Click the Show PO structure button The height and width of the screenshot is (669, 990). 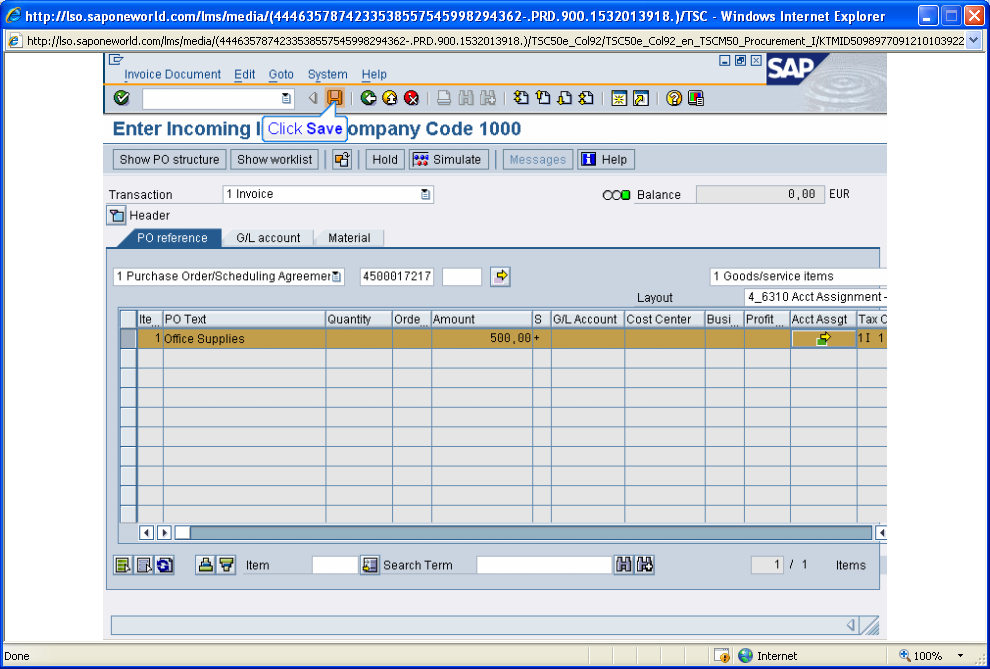click(169, 160)
